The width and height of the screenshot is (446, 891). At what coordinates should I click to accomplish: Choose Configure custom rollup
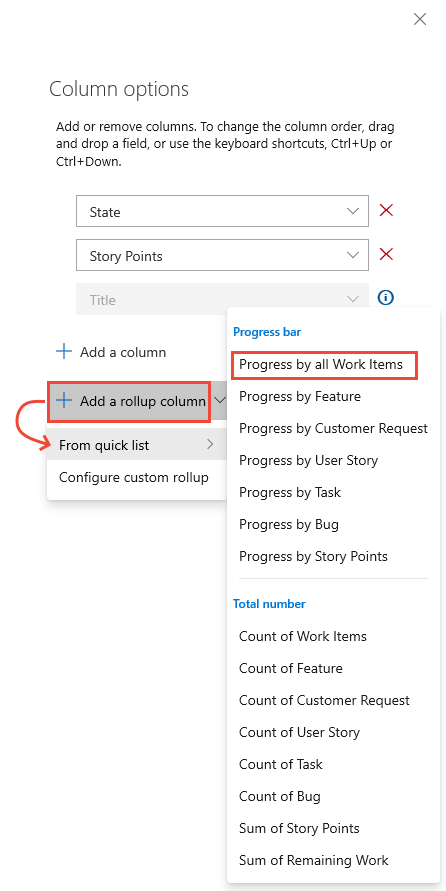(x=136, y=477)
